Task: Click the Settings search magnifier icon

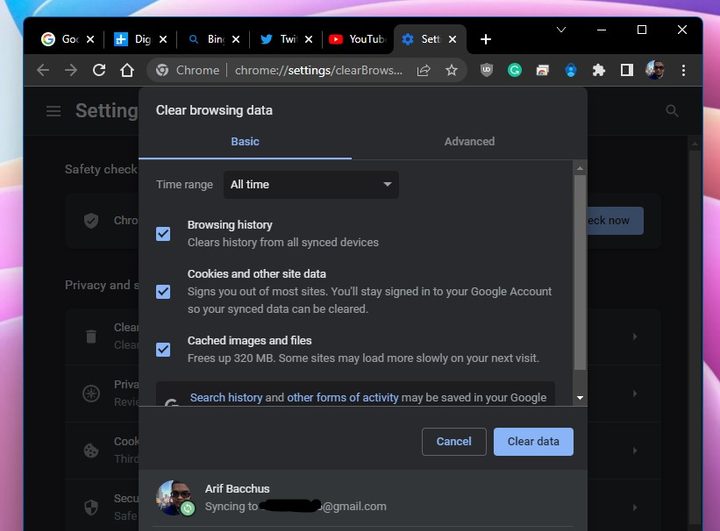Action: point(672,111)
